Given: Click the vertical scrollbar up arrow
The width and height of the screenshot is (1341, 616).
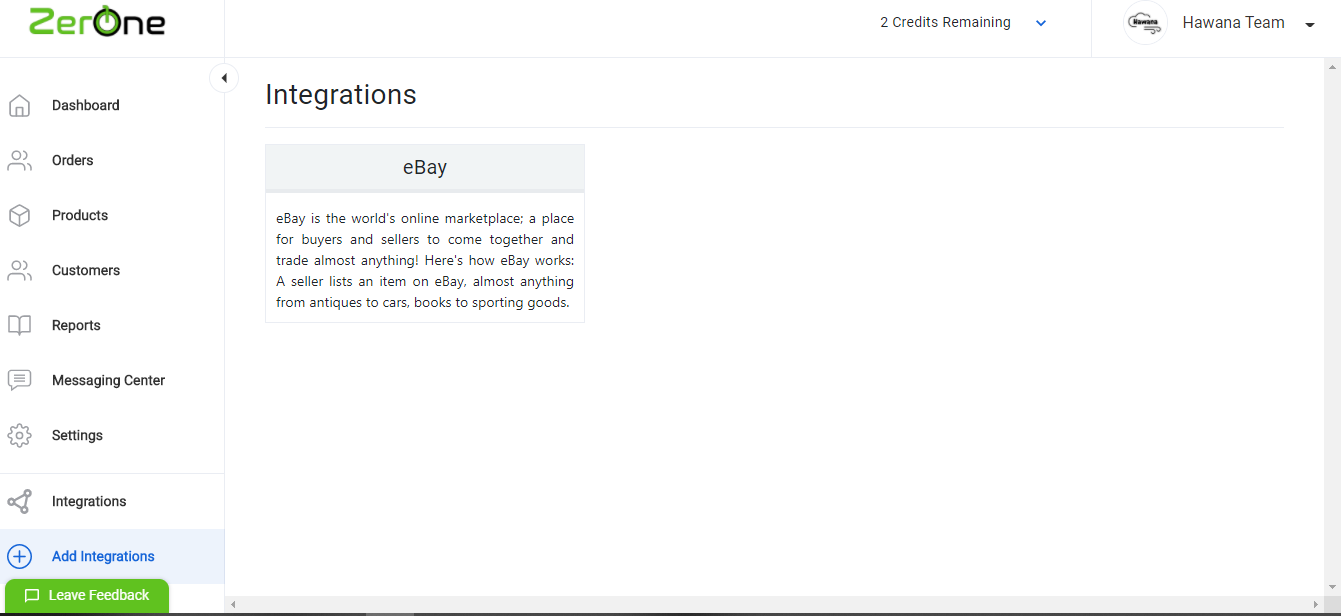Looking at the screenshot, I should (1331, 67).
